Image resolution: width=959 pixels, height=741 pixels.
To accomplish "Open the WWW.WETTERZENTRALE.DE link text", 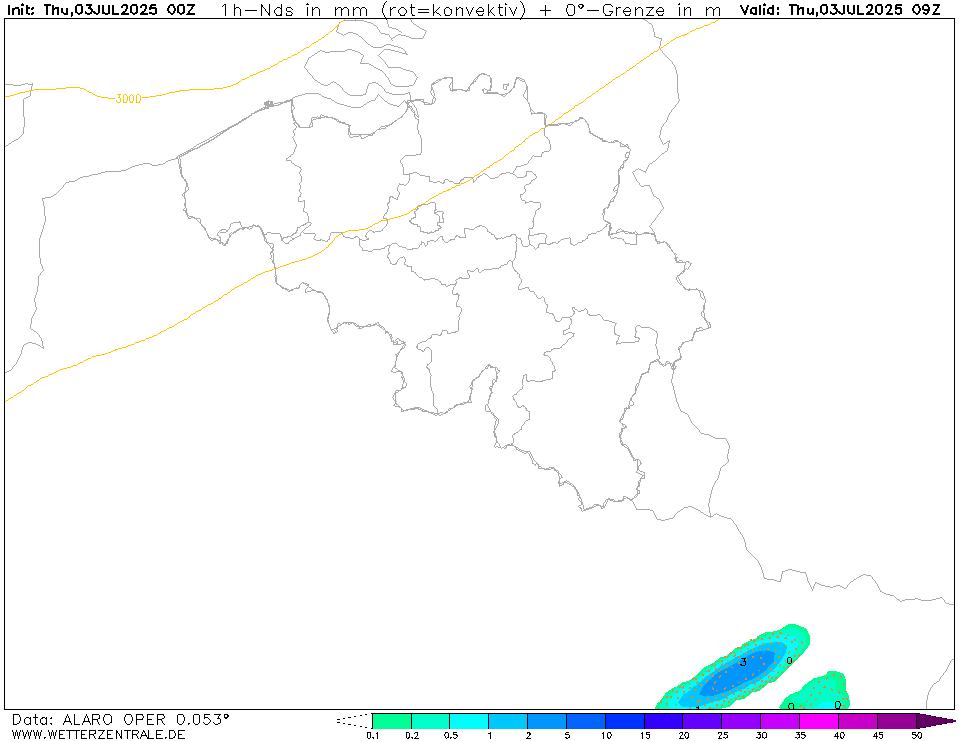I will click(98, 734).
